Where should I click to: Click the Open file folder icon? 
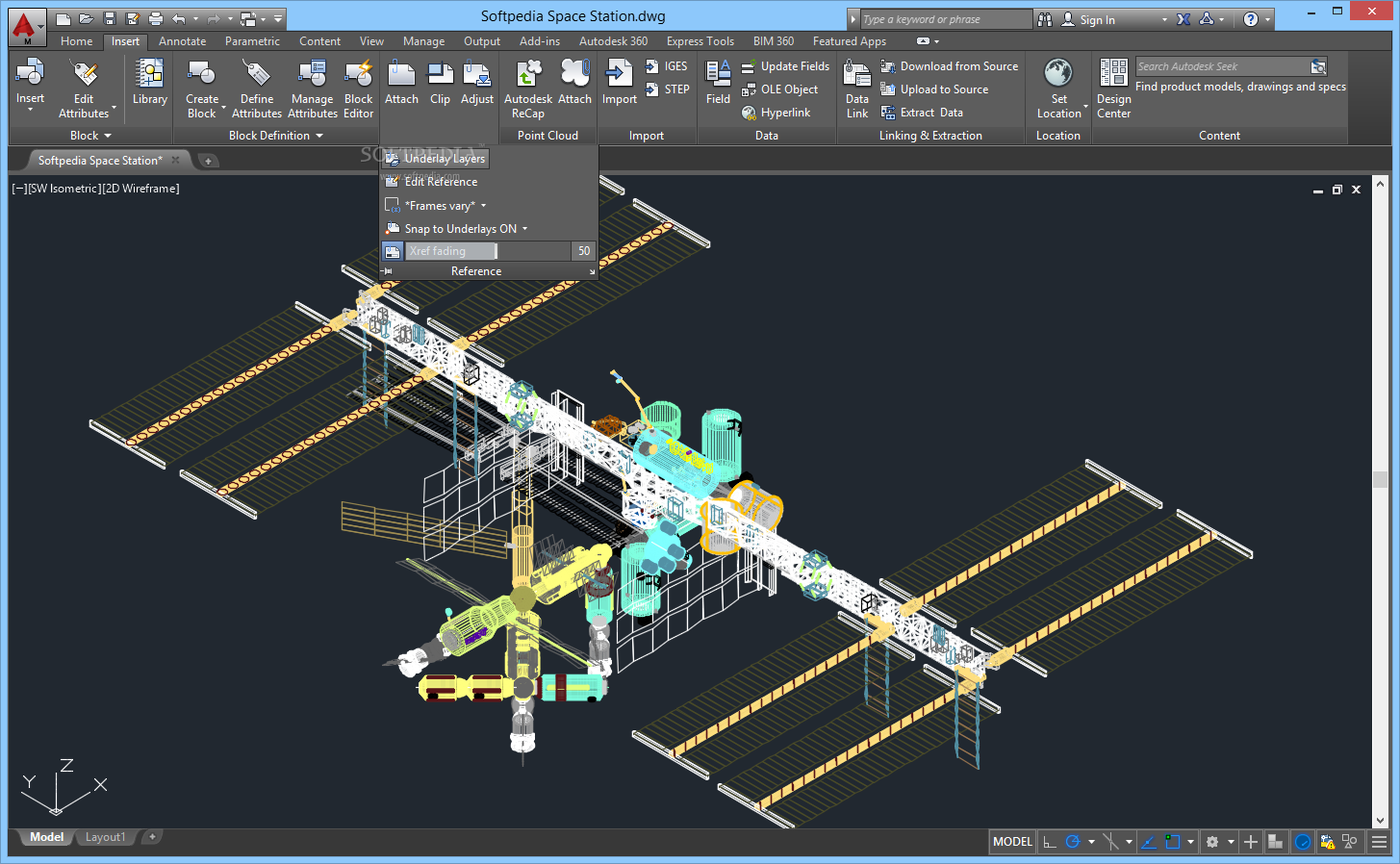(x=87, y=19)
